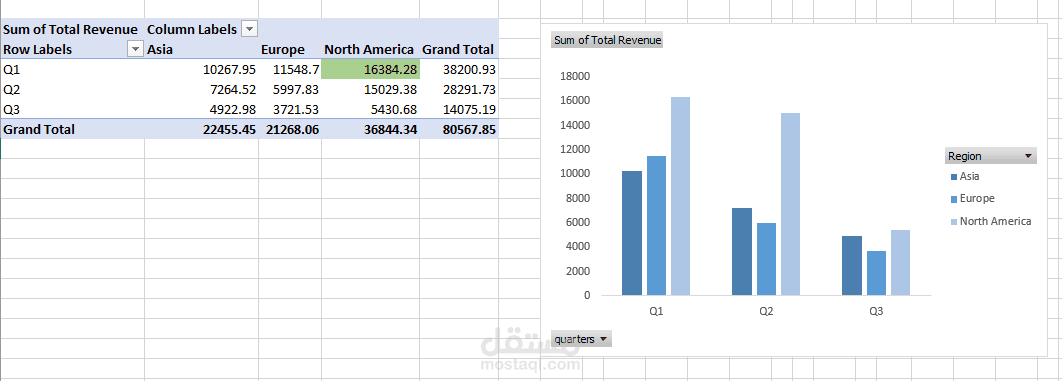Select grand total cell 22455.45

(201, 129)
